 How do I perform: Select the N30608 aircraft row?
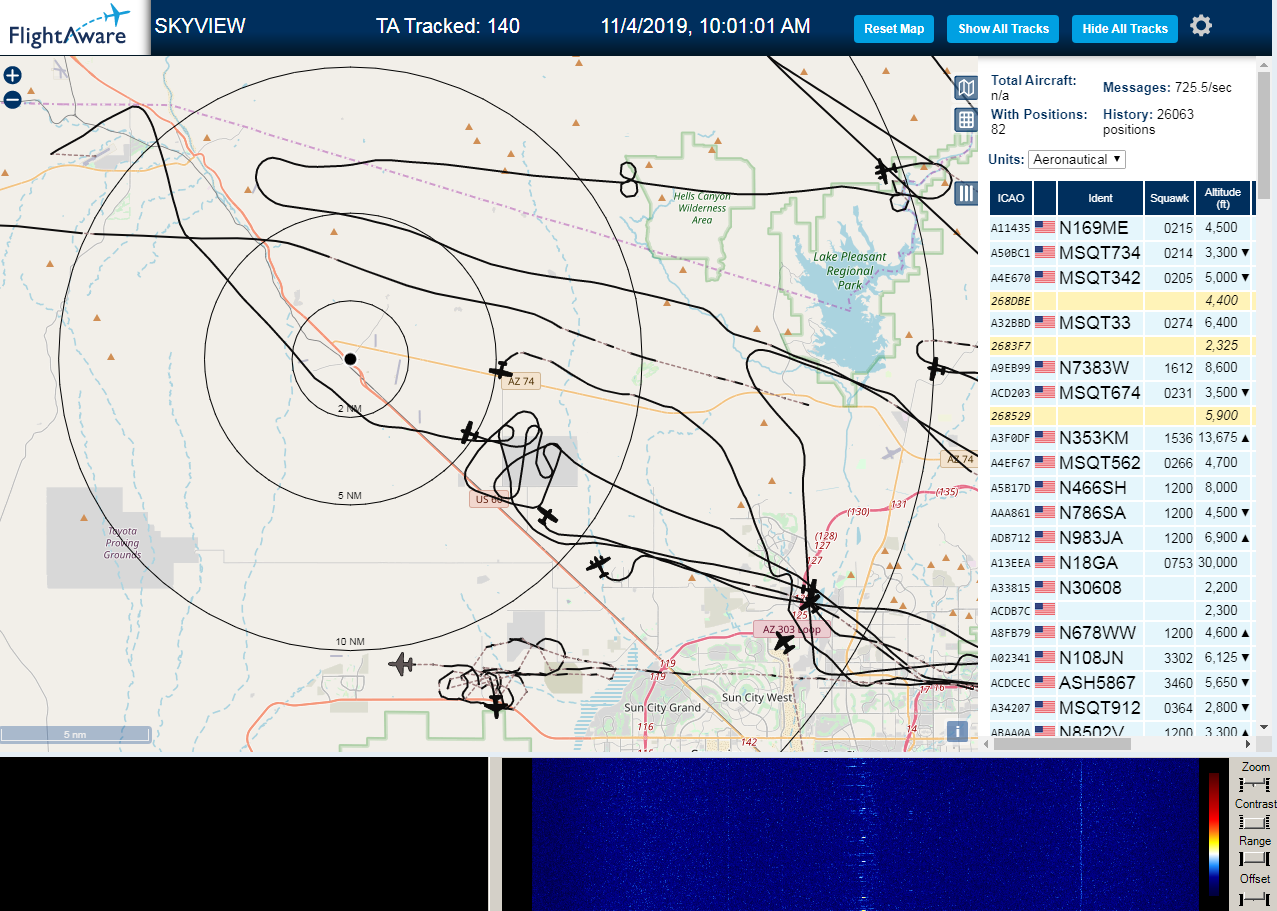[x=1120, y=587]
